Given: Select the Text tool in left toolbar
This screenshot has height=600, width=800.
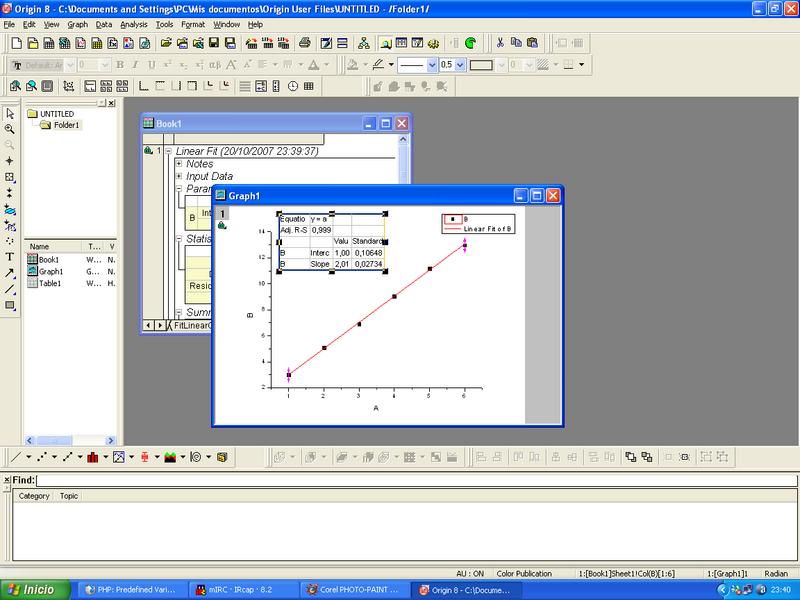Looking at the screenshot, I should tap(10, 257).
